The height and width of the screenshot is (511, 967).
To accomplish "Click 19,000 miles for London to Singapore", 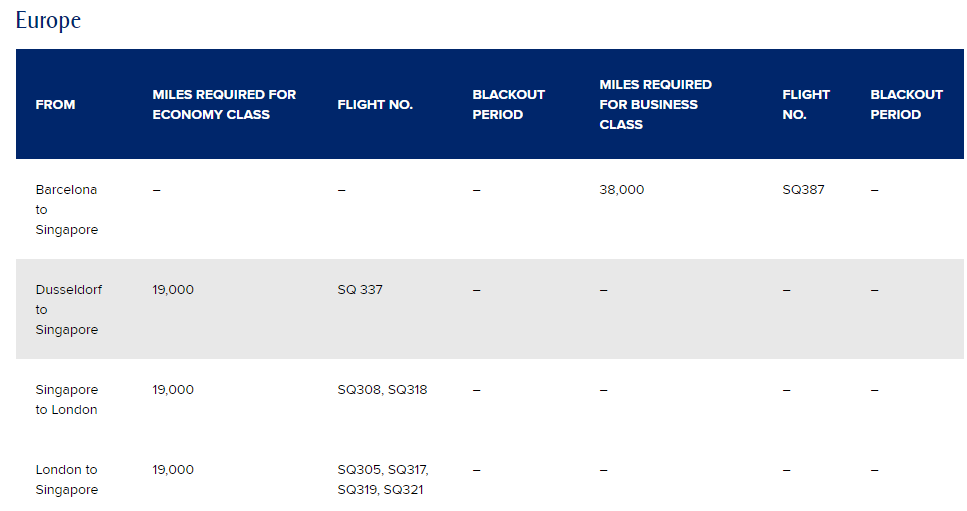I will pyautogui.click(x=173, y=469).
